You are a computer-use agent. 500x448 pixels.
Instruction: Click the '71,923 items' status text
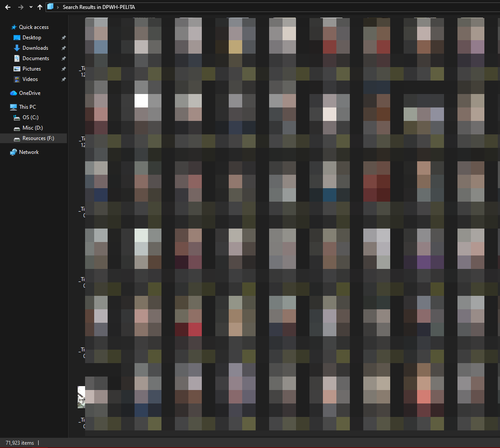pyautogui.click(x=20, y=443)
